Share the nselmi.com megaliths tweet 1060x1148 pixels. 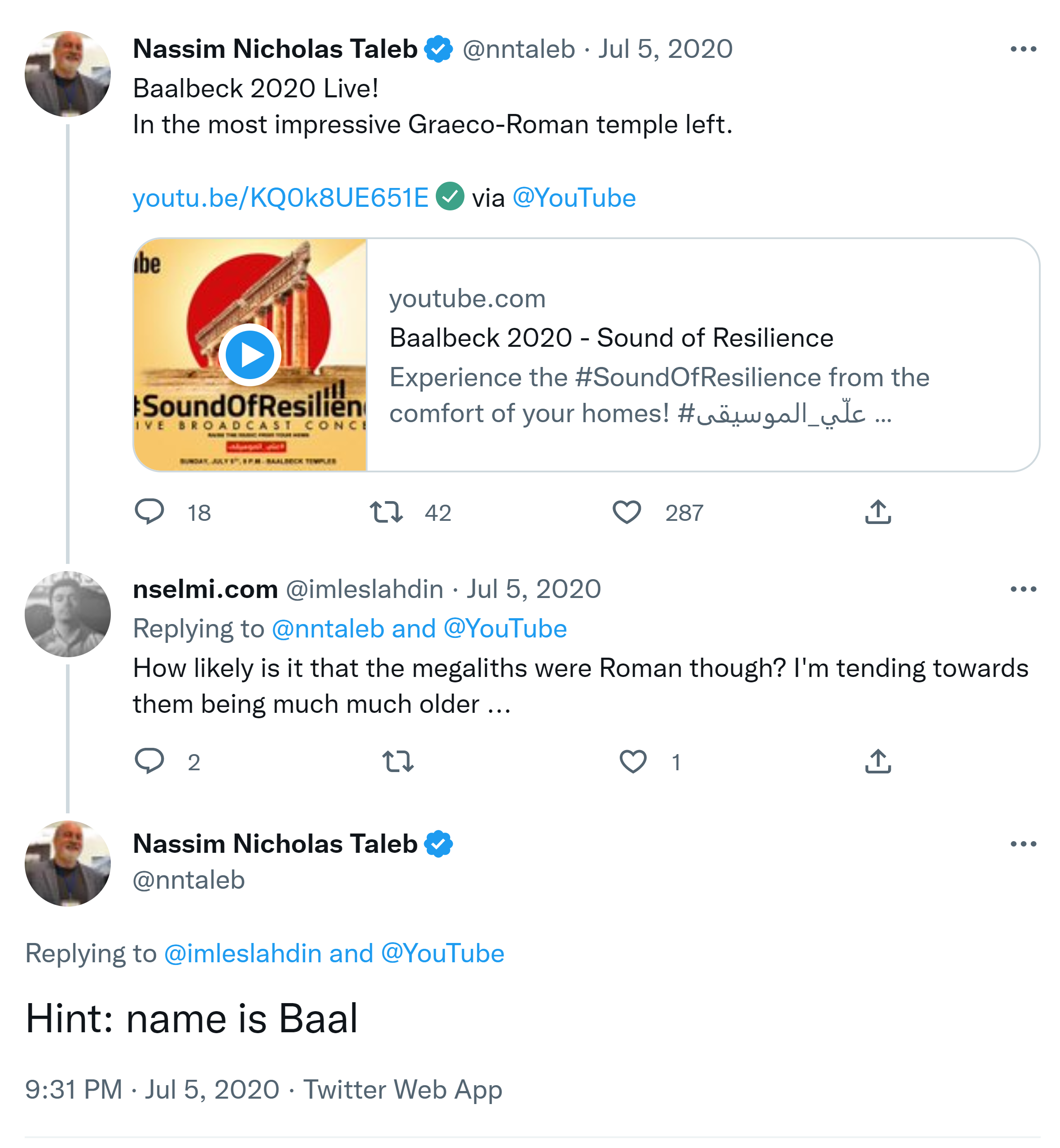[x=878, y=761]
